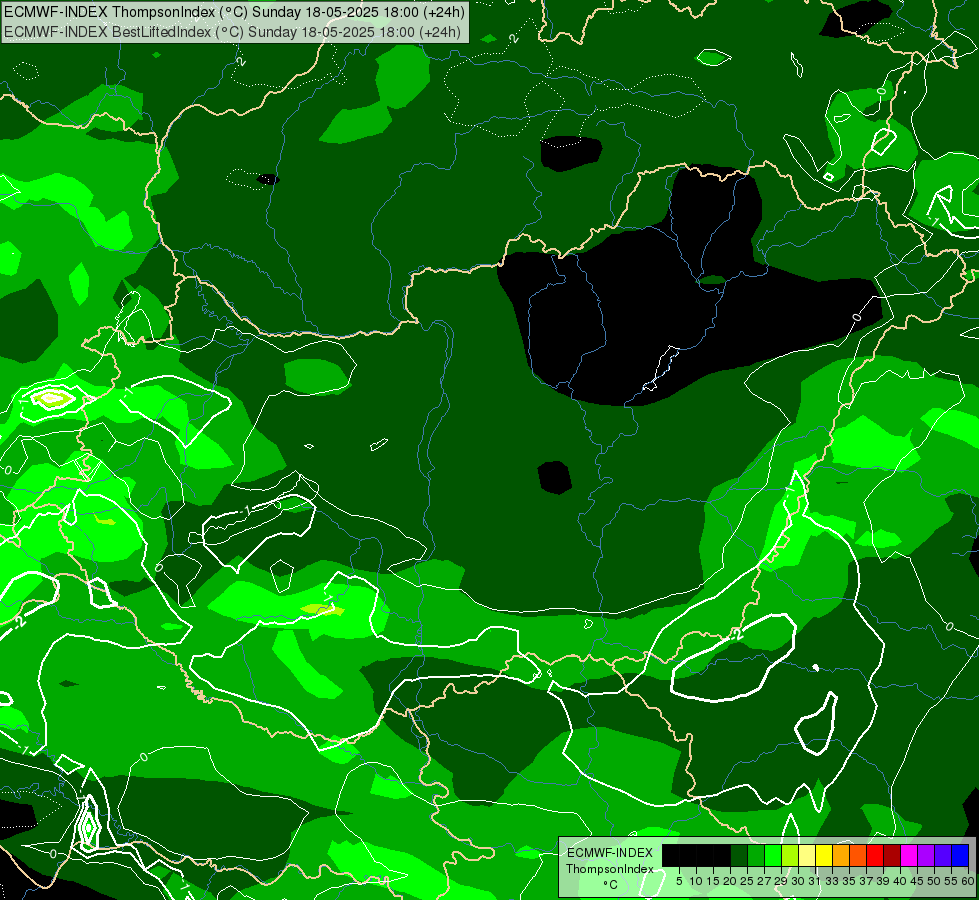This screenshot has height=900, width=979.
Task: Click the medium green 25–27 legend swatch
Action: [756, 856]
